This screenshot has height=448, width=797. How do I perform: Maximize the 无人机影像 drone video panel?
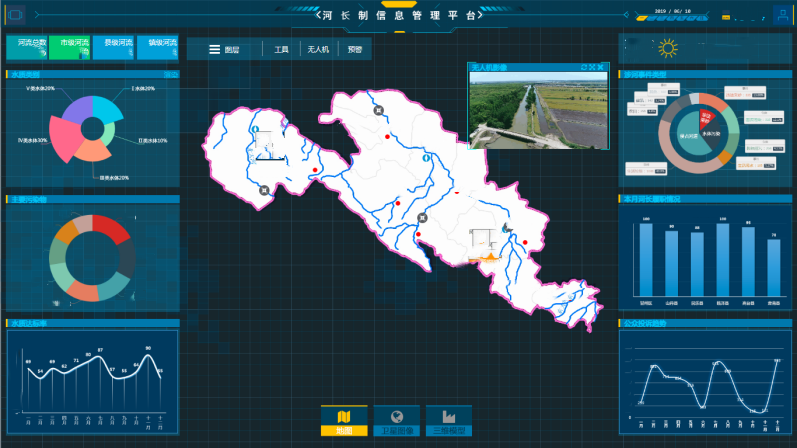593,67
